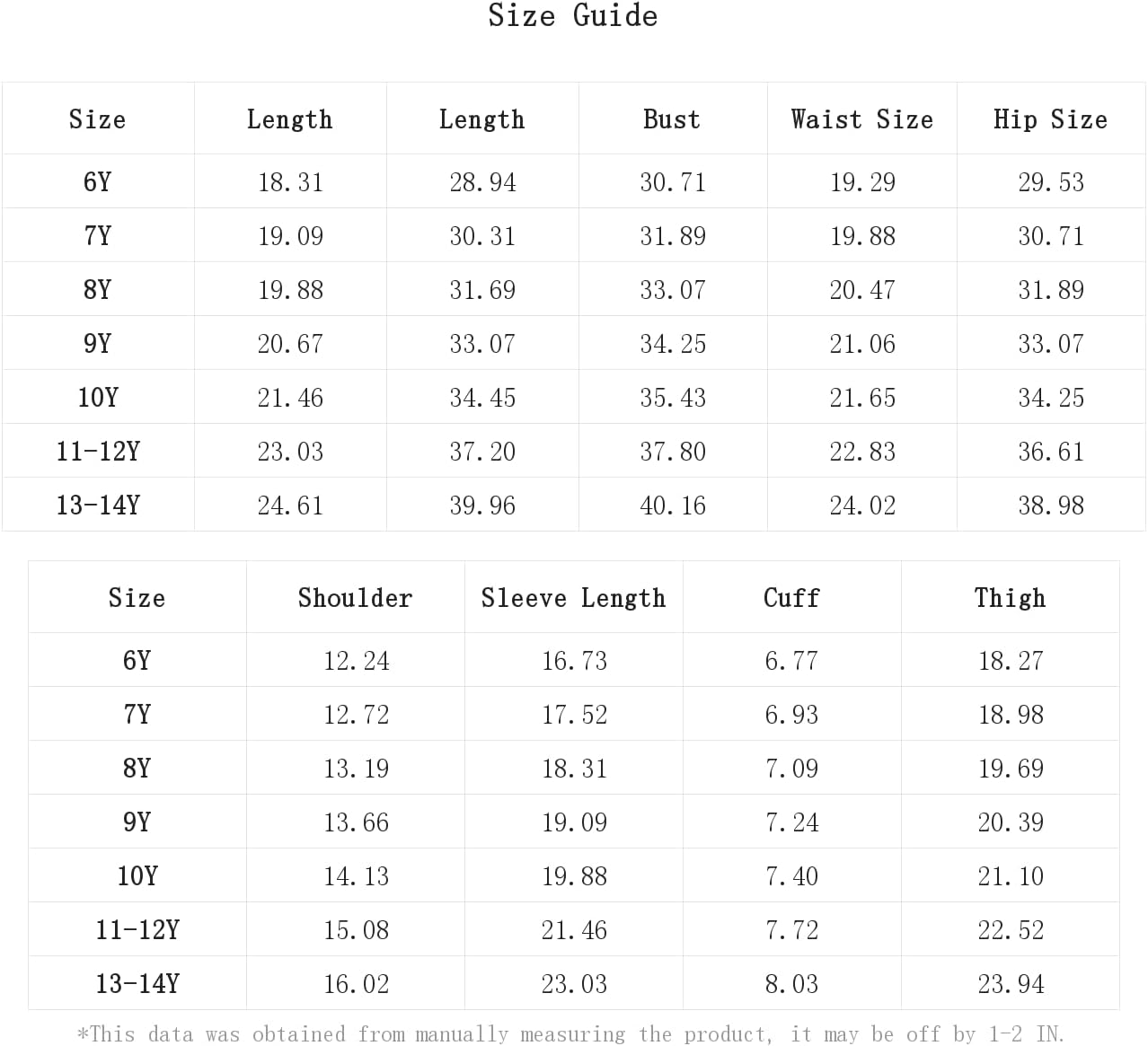Select the Cuff column header
Viewport: 1148px width, 1046px height.
pos(791,598)
